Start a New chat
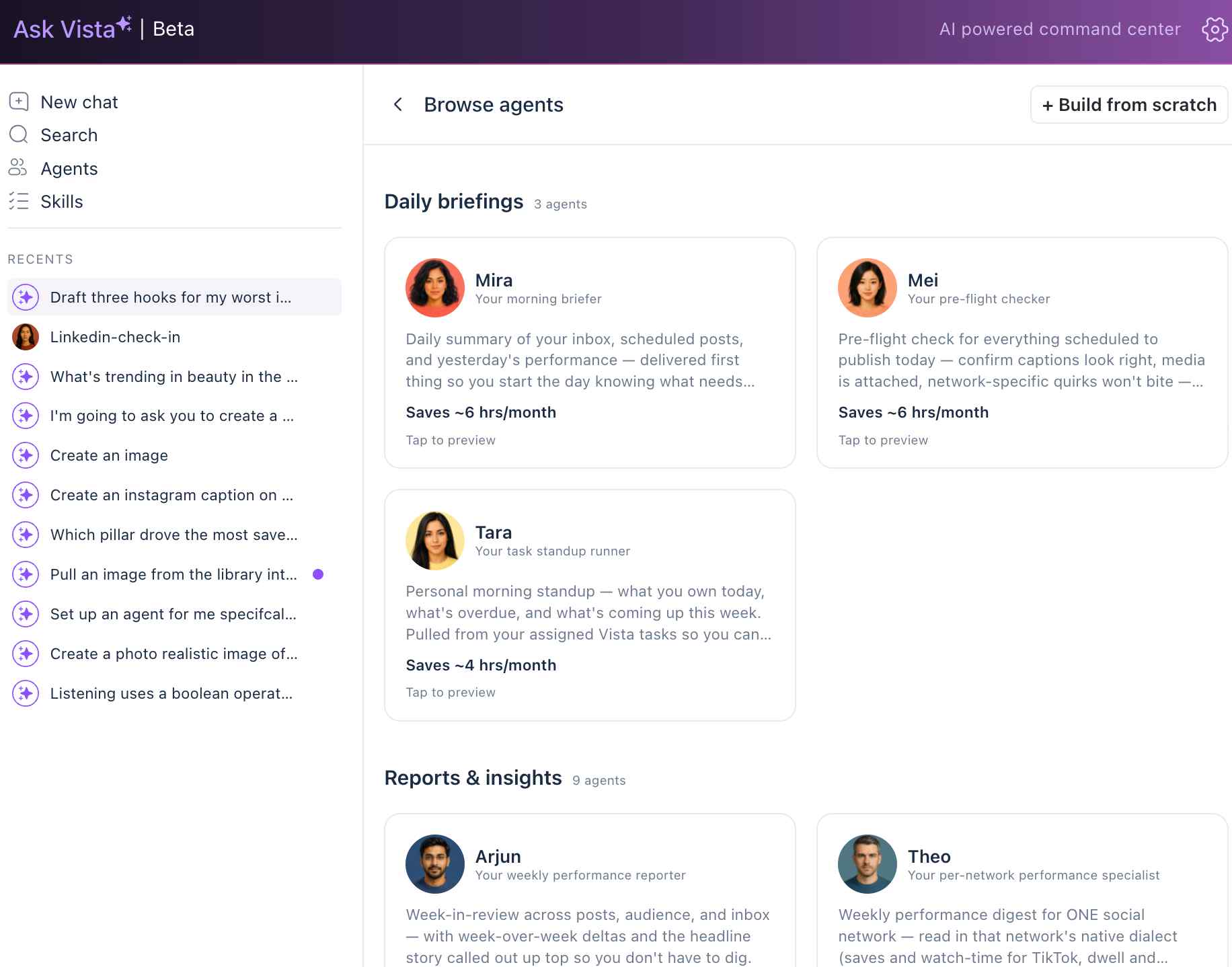This screenshot has width=1232, height=967. click(x=79, y=102)
